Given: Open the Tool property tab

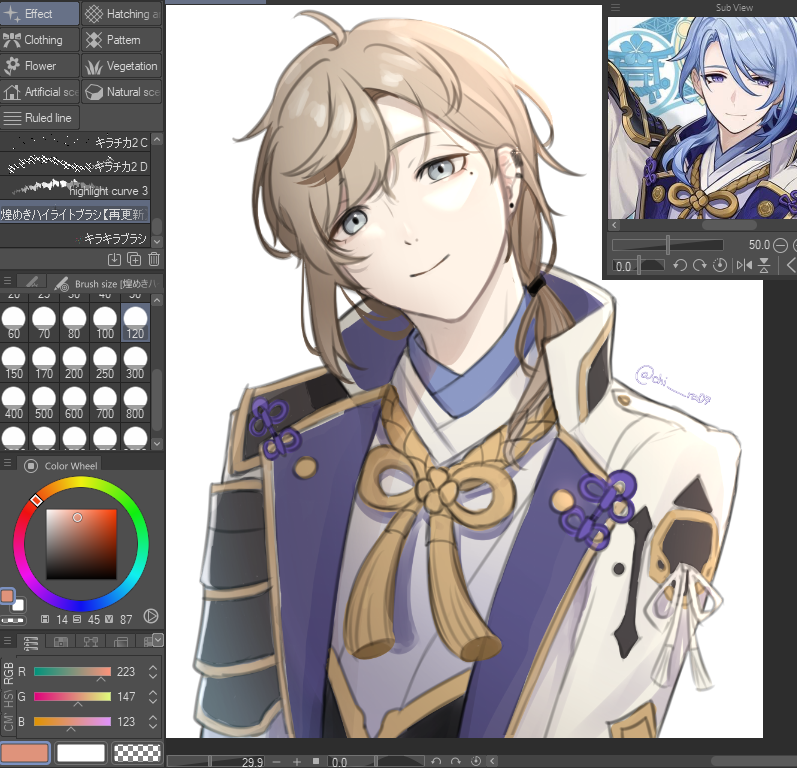Looking at the screenshot, I should point(32,282).
